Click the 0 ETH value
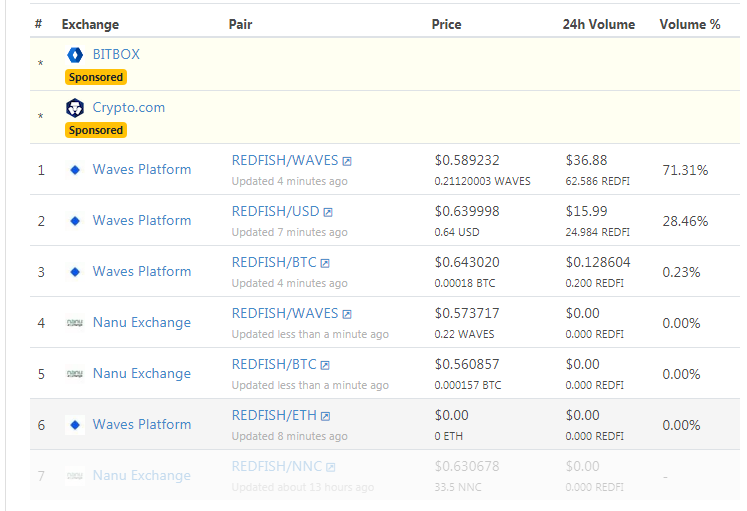This screenshot has width=747, height=511. click(x=448, y=436)
